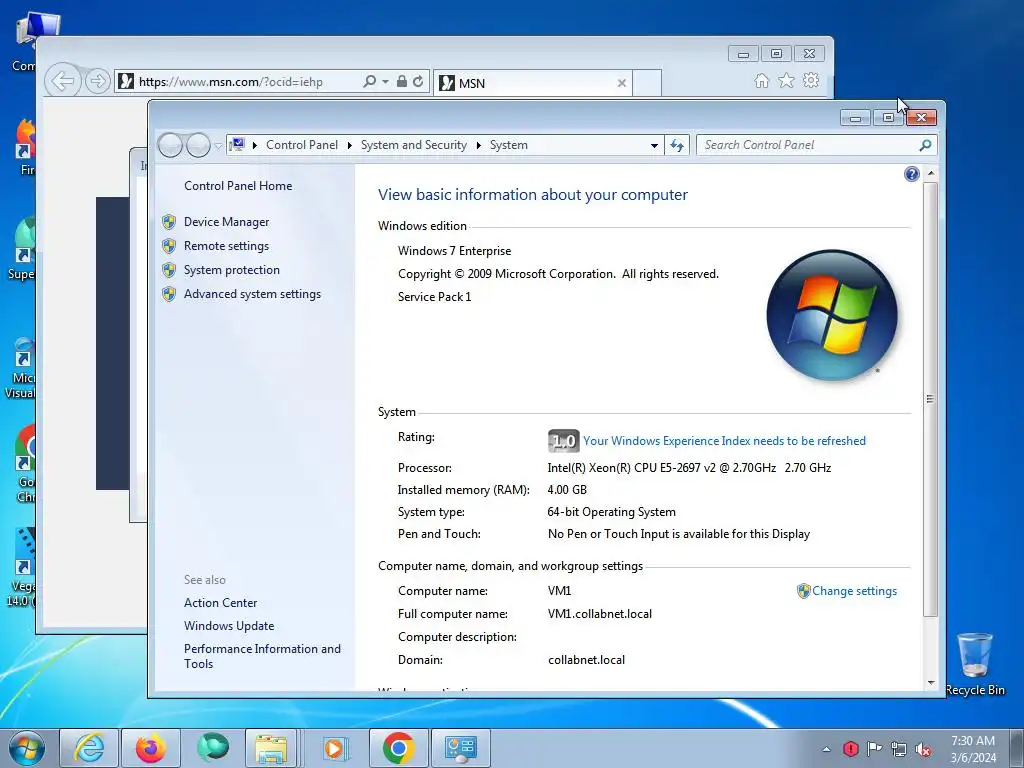
Task: Select Control Panel in the breadcrumb
Action: (302, 145)
